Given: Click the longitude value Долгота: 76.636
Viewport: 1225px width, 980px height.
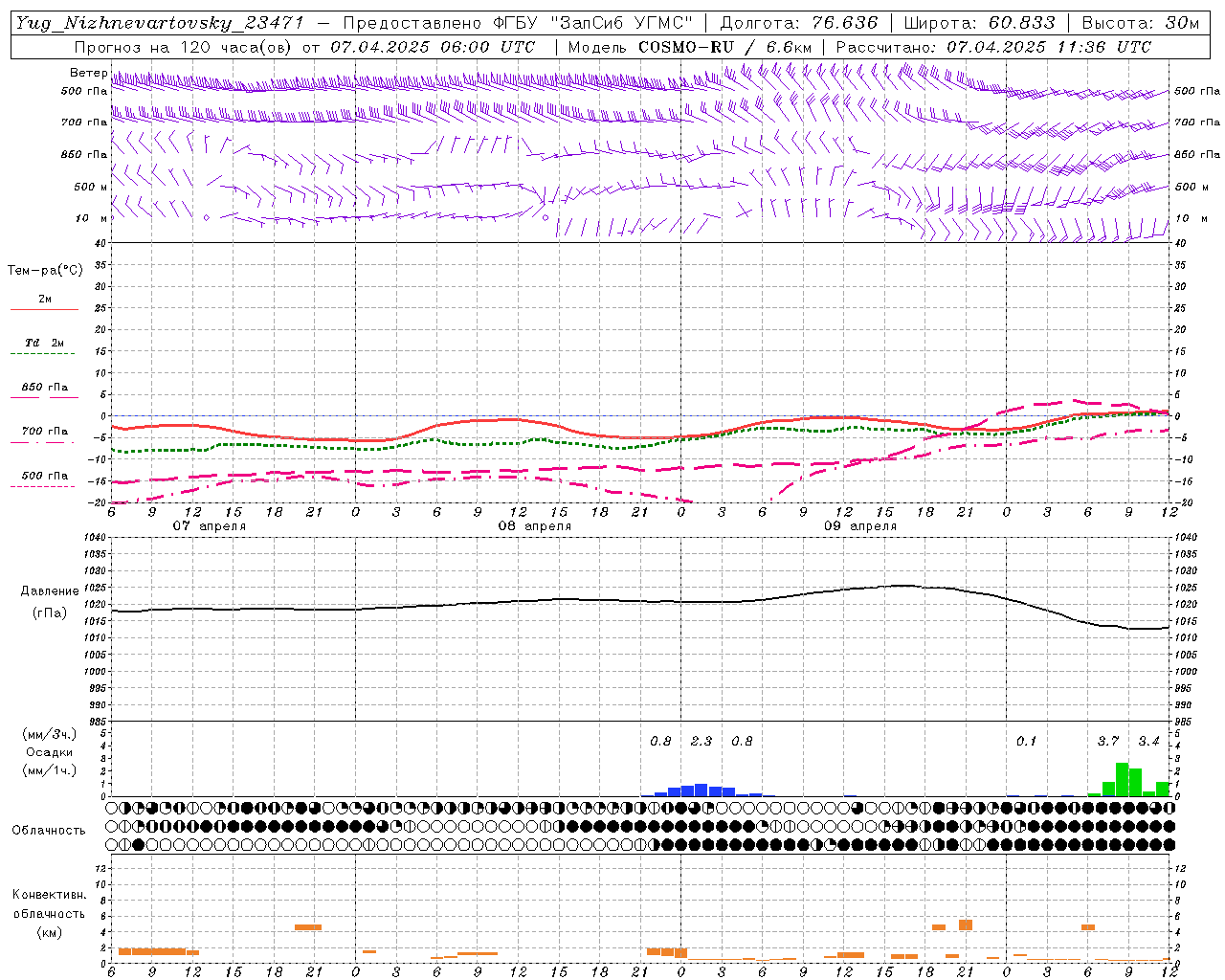Looking at the screenshot, I should coord(798,23).
